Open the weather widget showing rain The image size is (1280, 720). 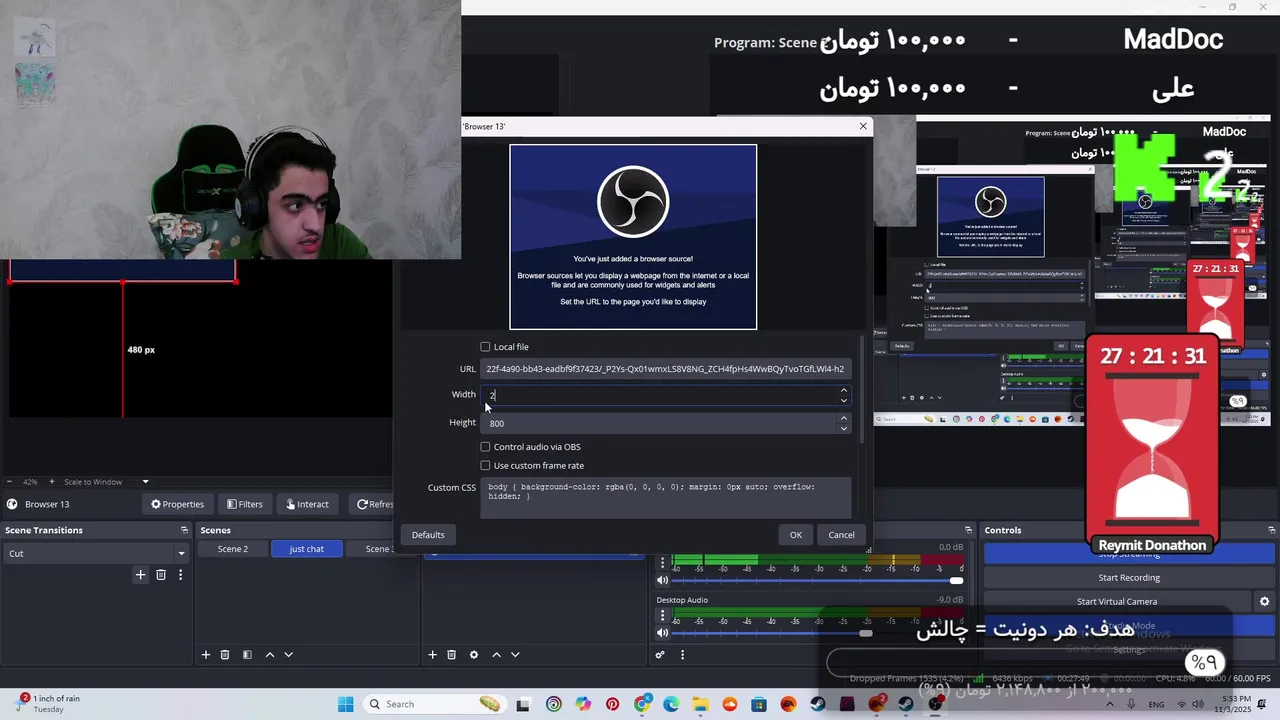point(48,704)
